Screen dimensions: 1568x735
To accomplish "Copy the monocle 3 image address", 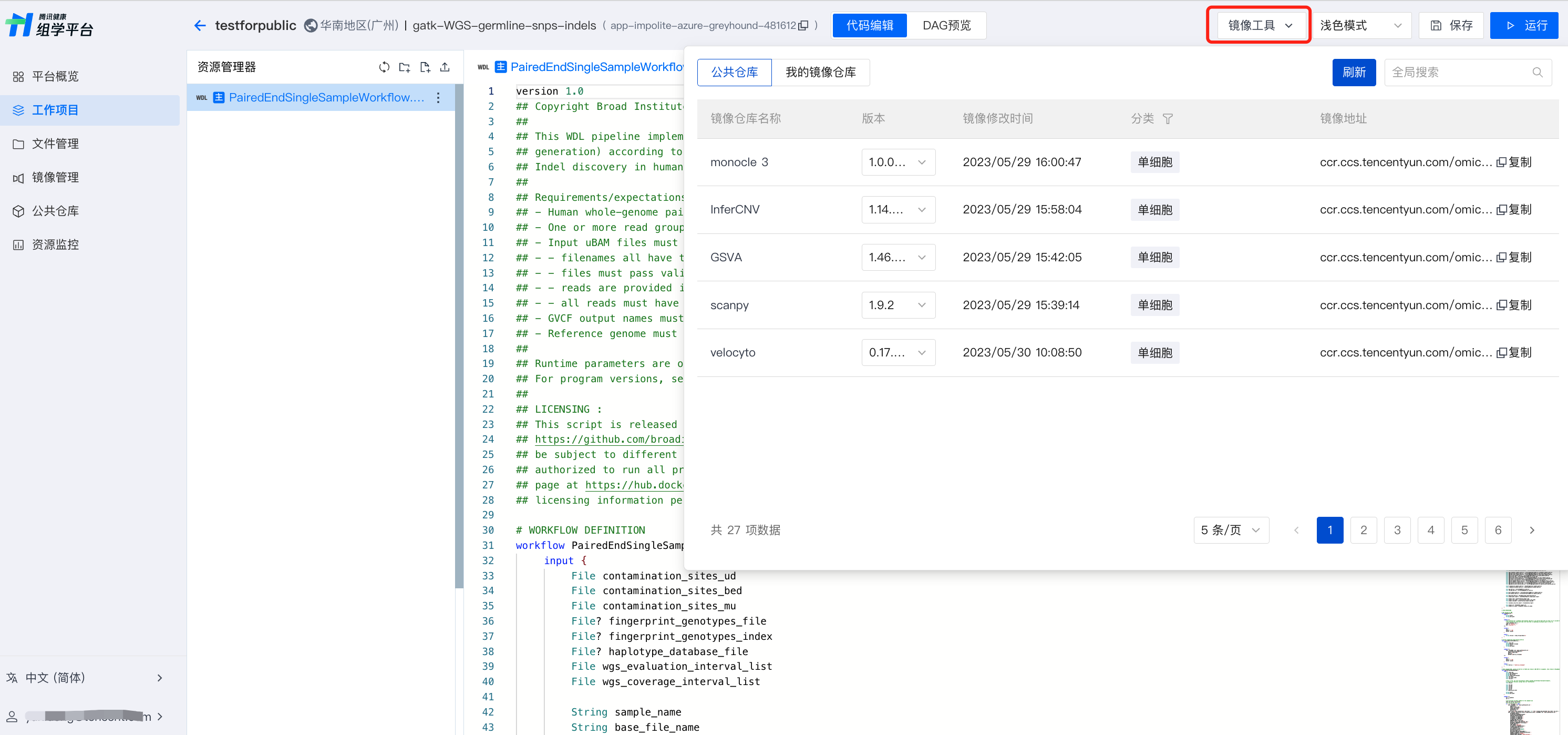I will tap(1514, 162).
